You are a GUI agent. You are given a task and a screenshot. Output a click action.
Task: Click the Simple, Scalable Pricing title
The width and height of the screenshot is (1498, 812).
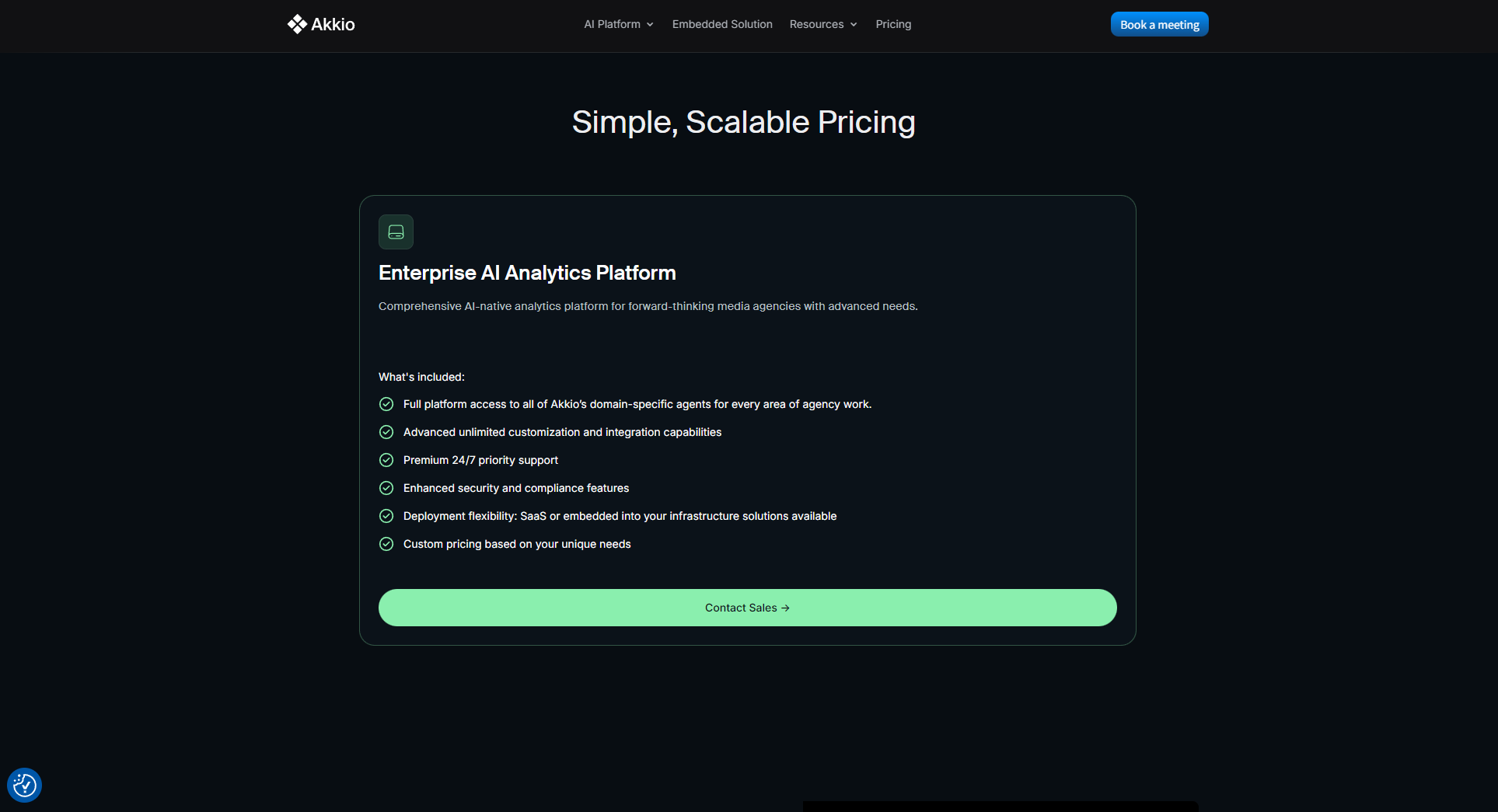[744, 122]
